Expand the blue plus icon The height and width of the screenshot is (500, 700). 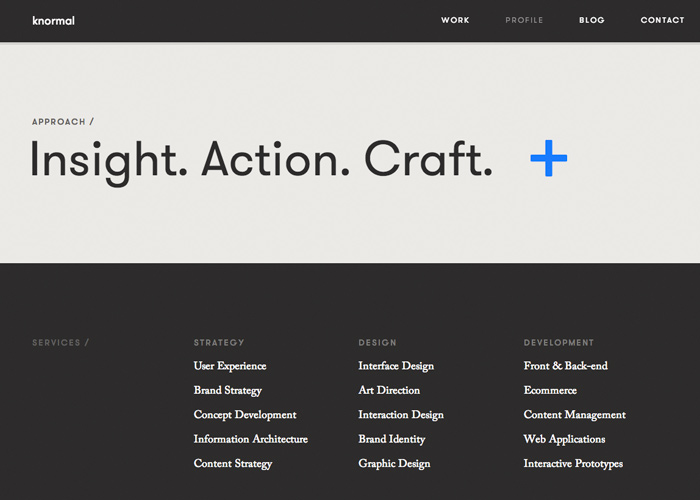548,158
